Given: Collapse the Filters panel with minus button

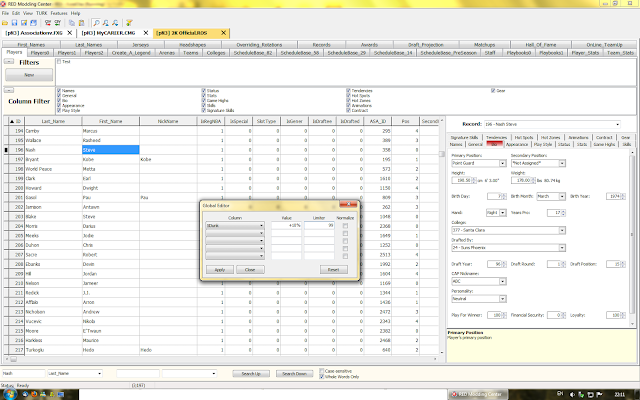Looking at the screenshot, I should (x=9, y=62).
